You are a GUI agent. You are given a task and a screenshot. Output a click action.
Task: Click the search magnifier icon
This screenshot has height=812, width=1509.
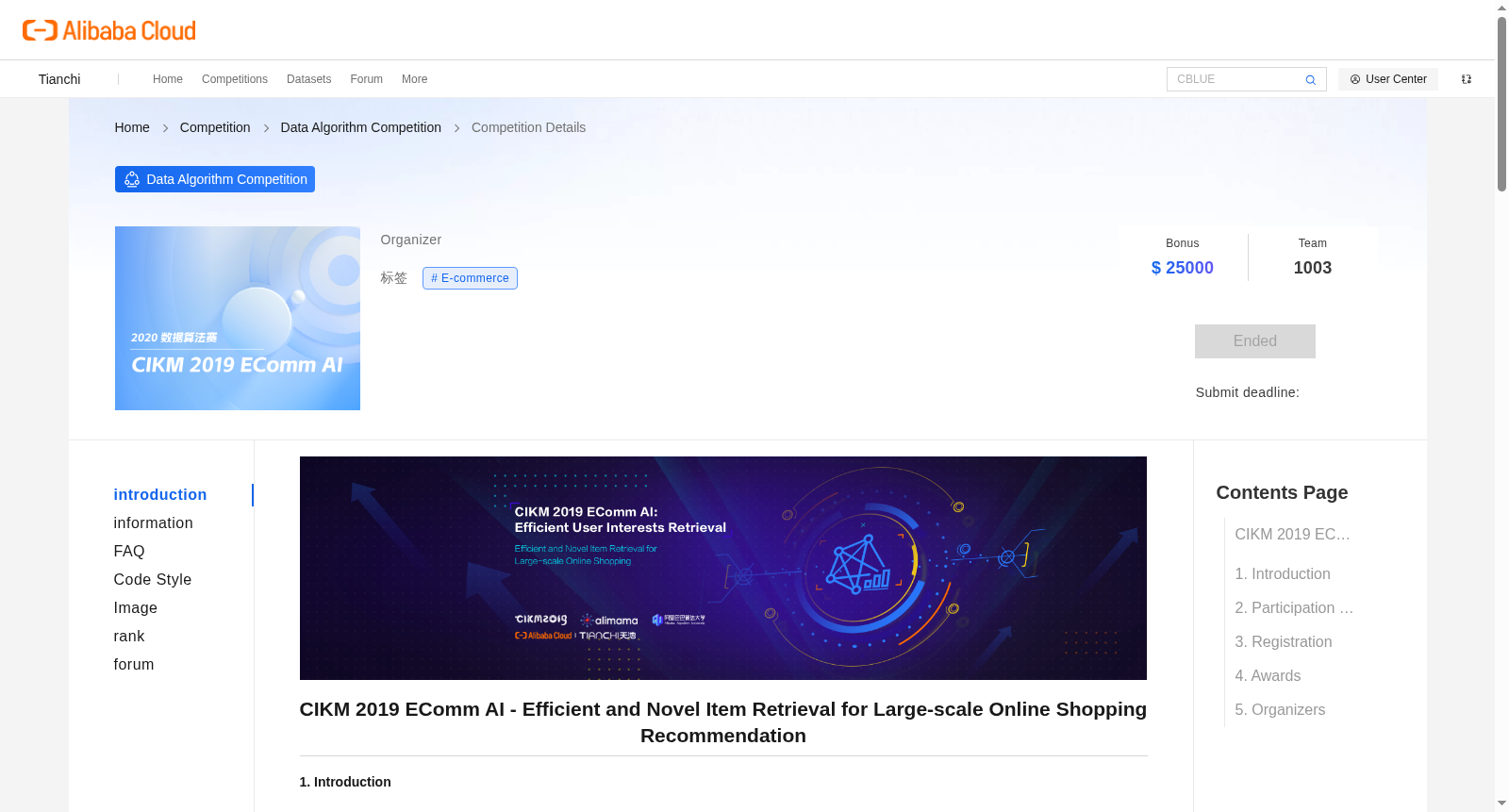coord(1310,79)
